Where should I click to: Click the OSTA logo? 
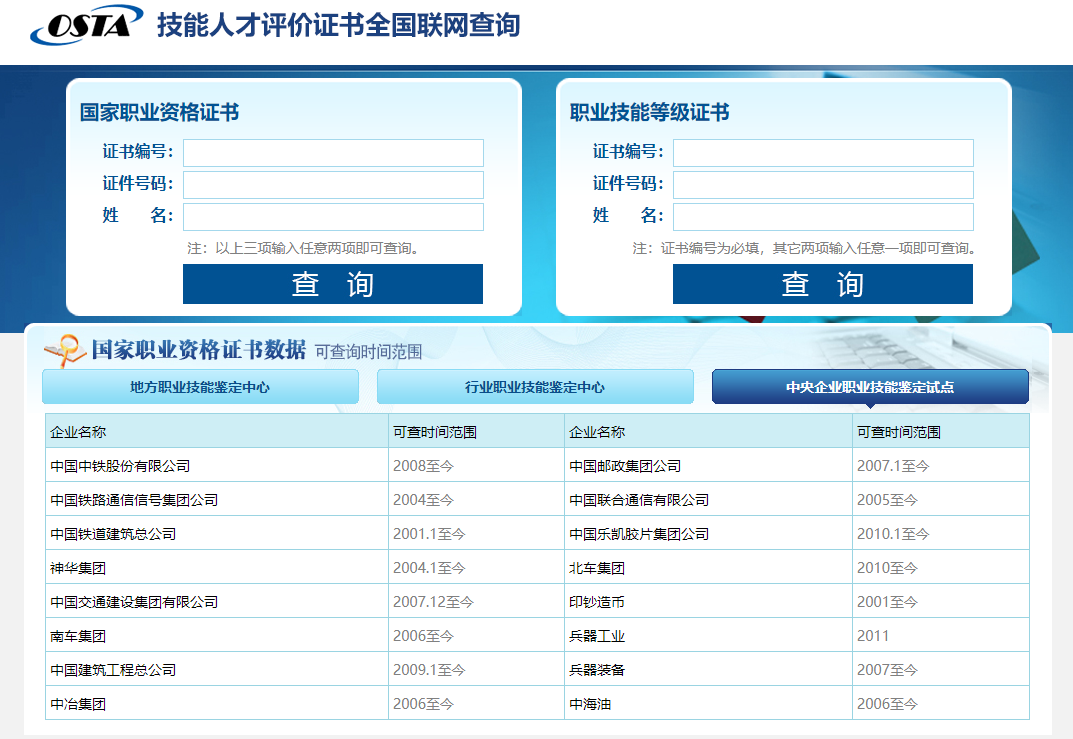pos(86,25)
